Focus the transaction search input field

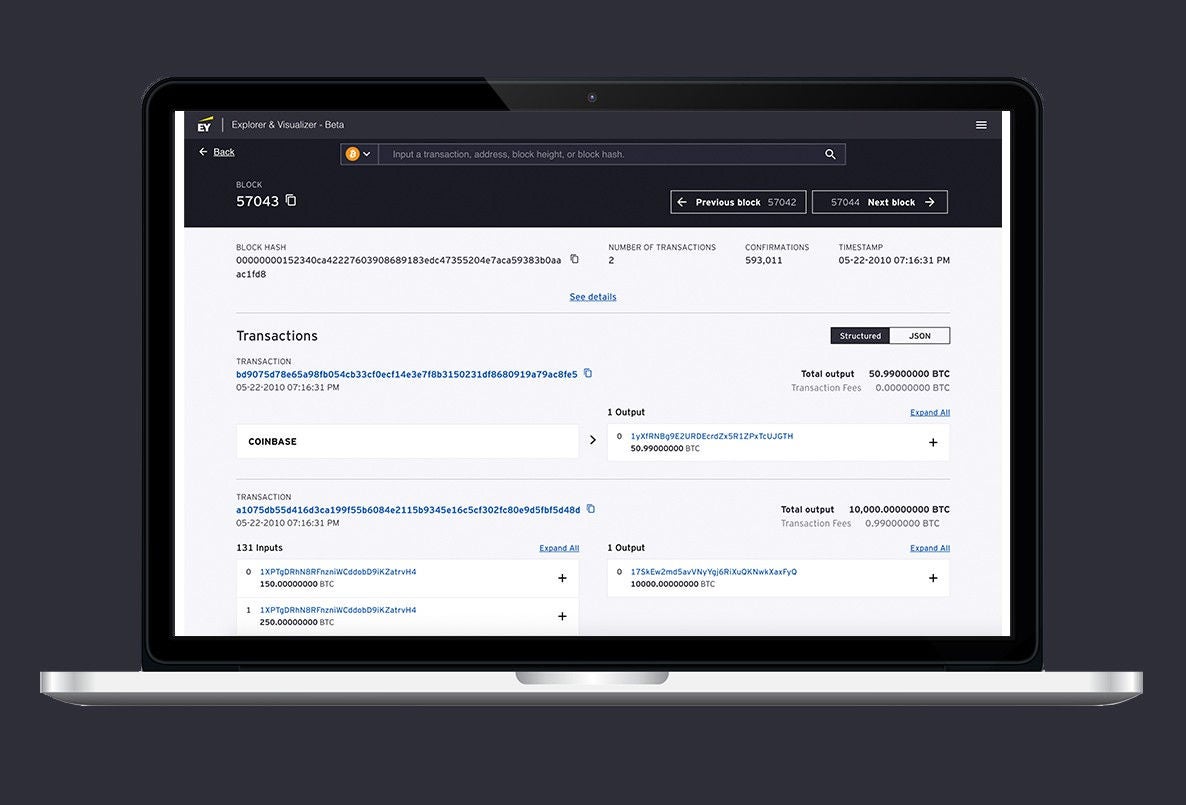(600, 155)
